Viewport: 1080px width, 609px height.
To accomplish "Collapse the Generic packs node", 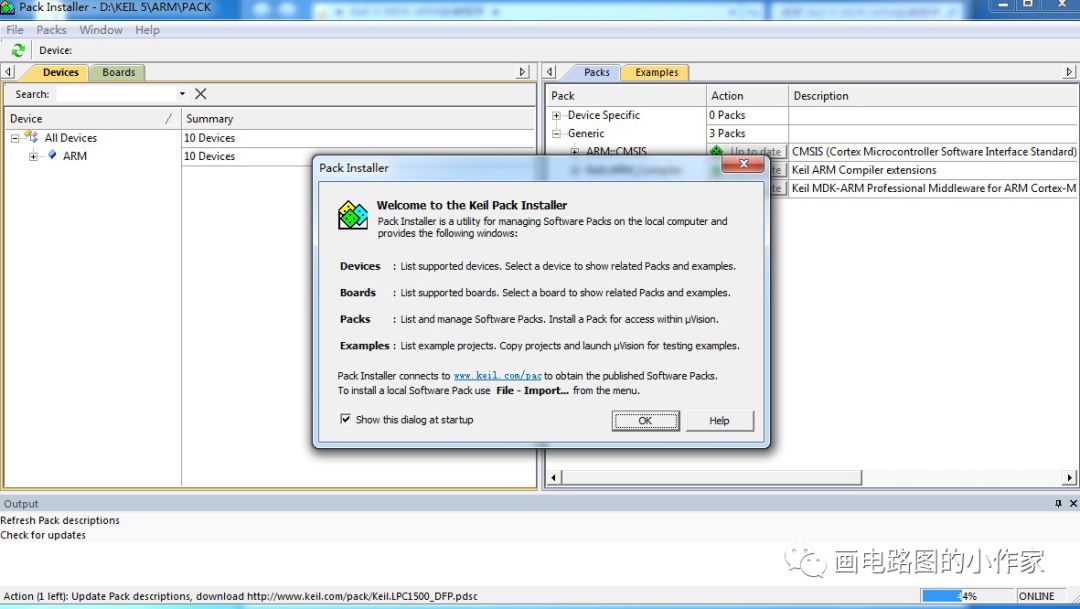I will point(557,134).
